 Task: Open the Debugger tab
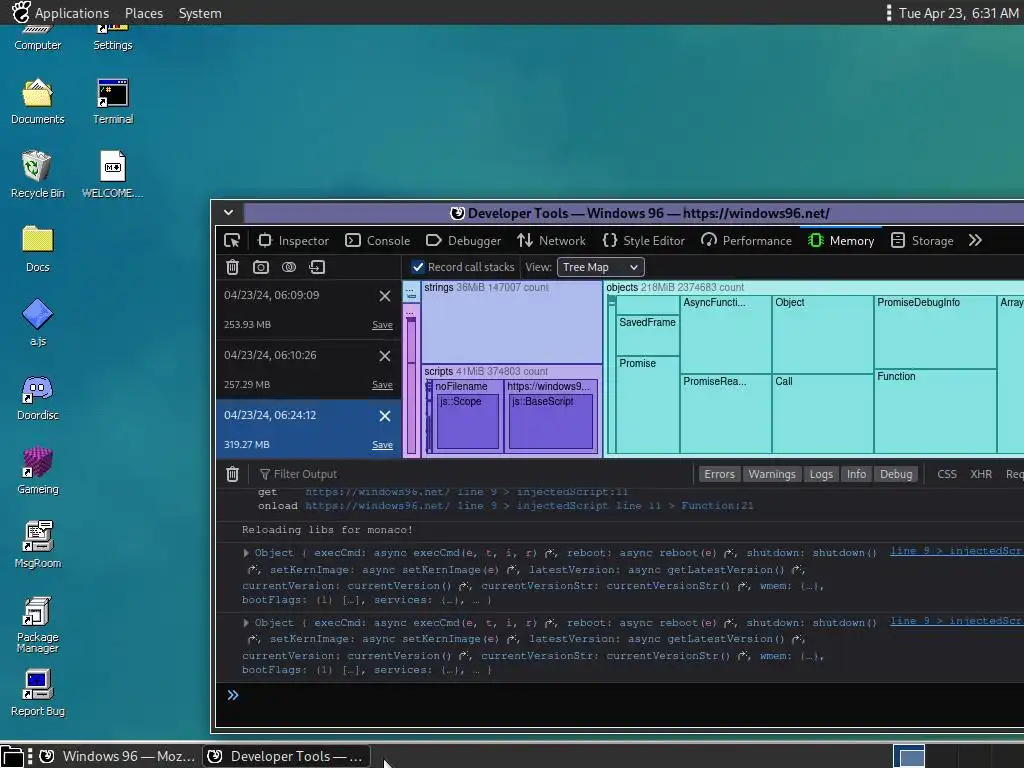coord(464,241)
